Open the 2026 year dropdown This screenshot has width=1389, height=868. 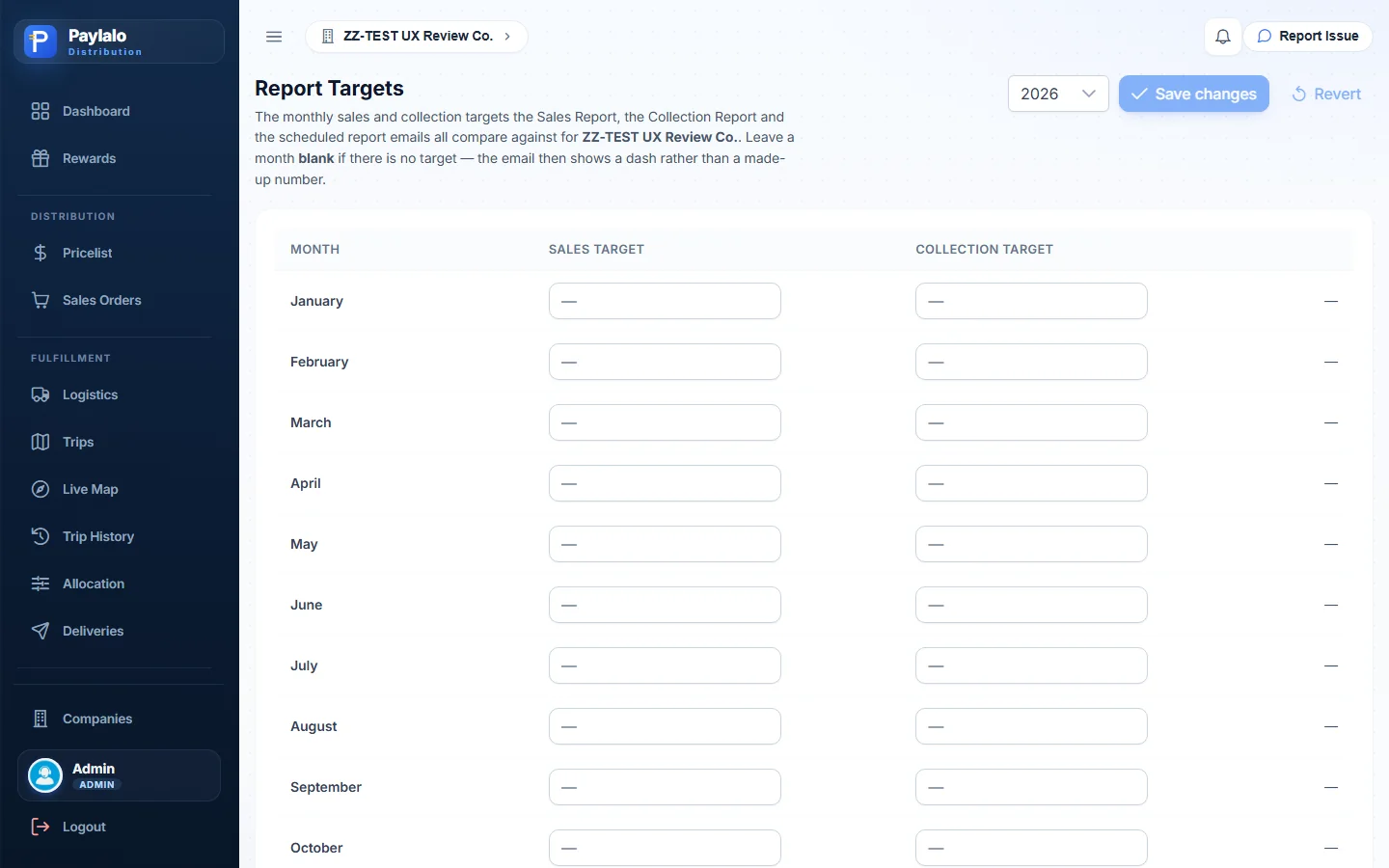pos(1058,94)
